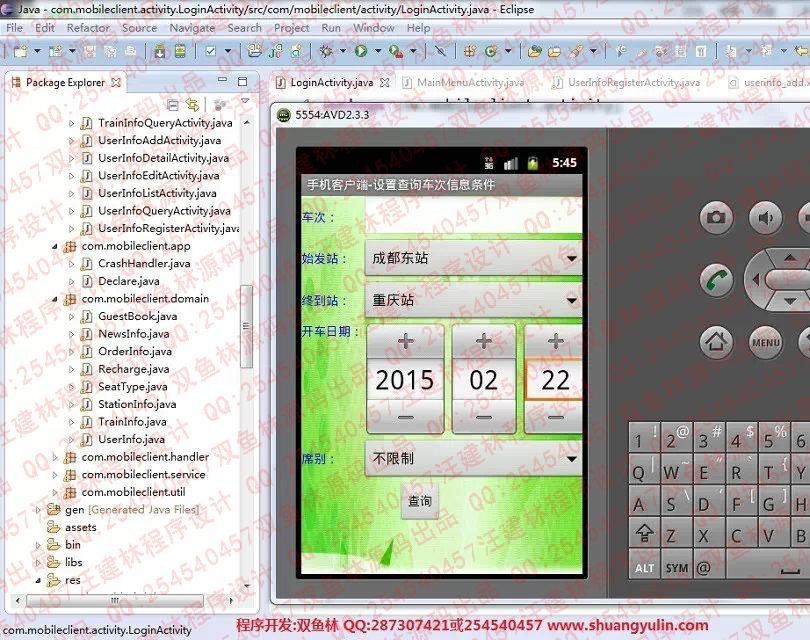Screen dimensions: 810x640
Task: Click the Run External Tools icon
Action: [396, 51]
